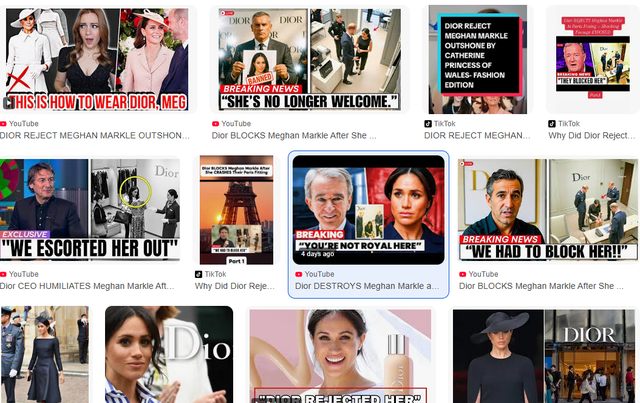Viewport: 640px width, 403px height.
Task: Click TikTok icon beneath Eiffel Tower thumbnail
Action: pos(200,273)
